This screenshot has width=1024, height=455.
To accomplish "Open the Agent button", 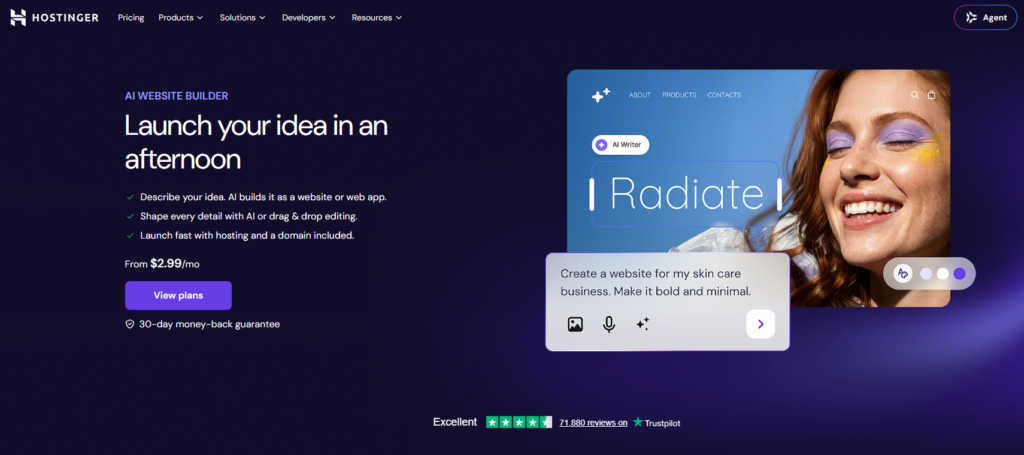I will pyautogui.click(x=985, y=18).
